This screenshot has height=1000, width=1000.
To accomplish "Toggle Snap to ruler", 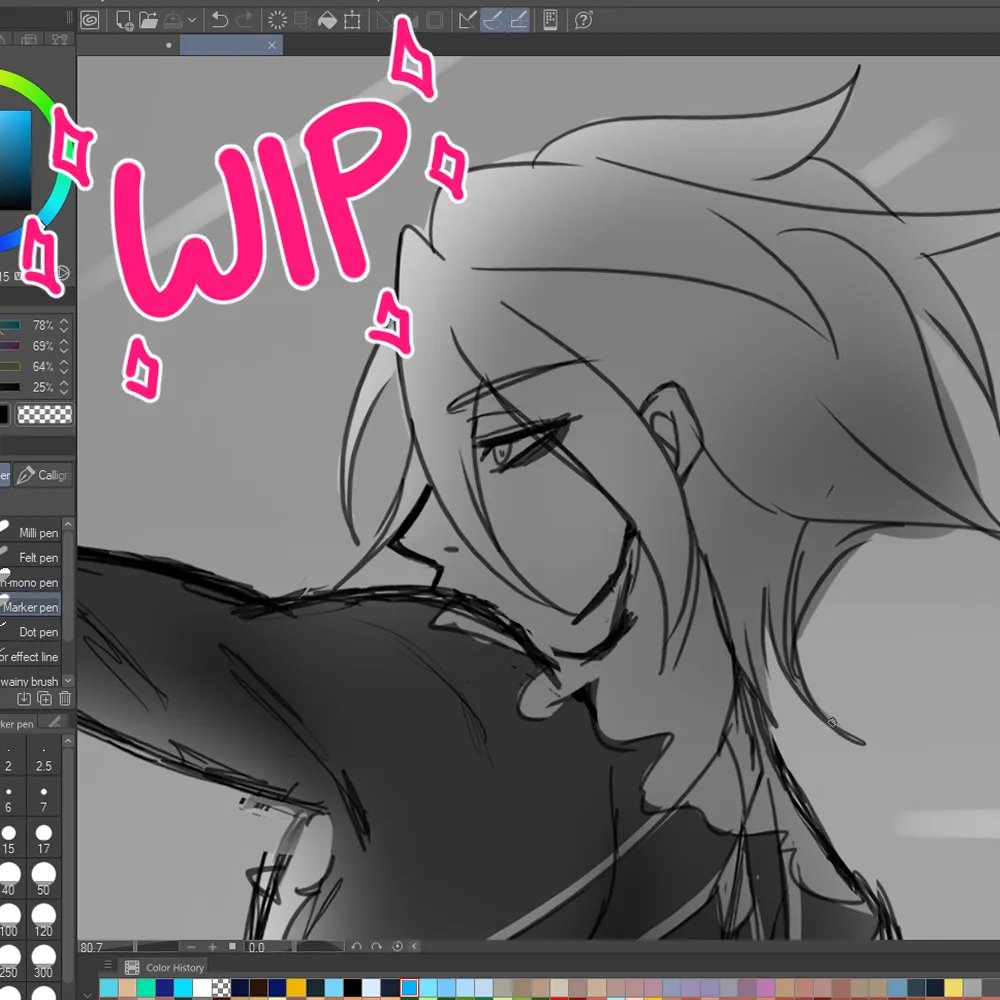I will coord(468,20).
